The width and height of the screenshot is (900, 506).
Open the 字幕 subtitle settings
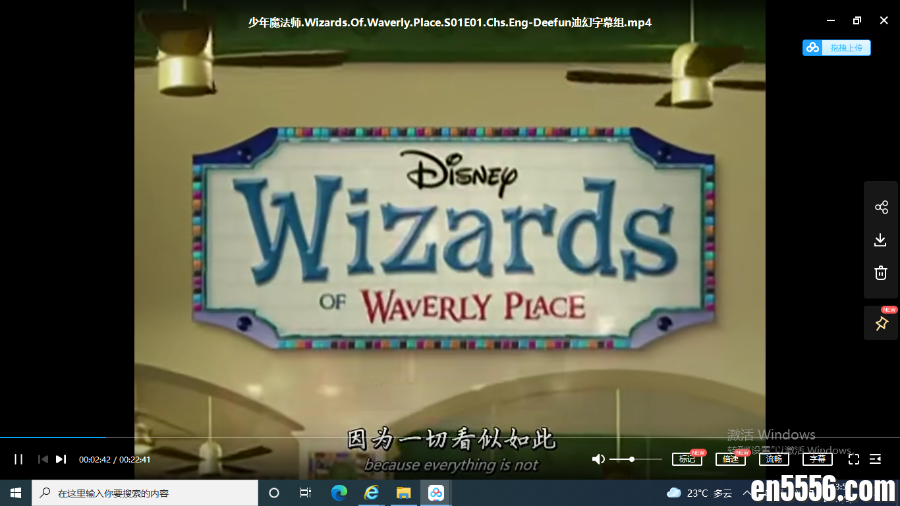(x=817, y=459)
